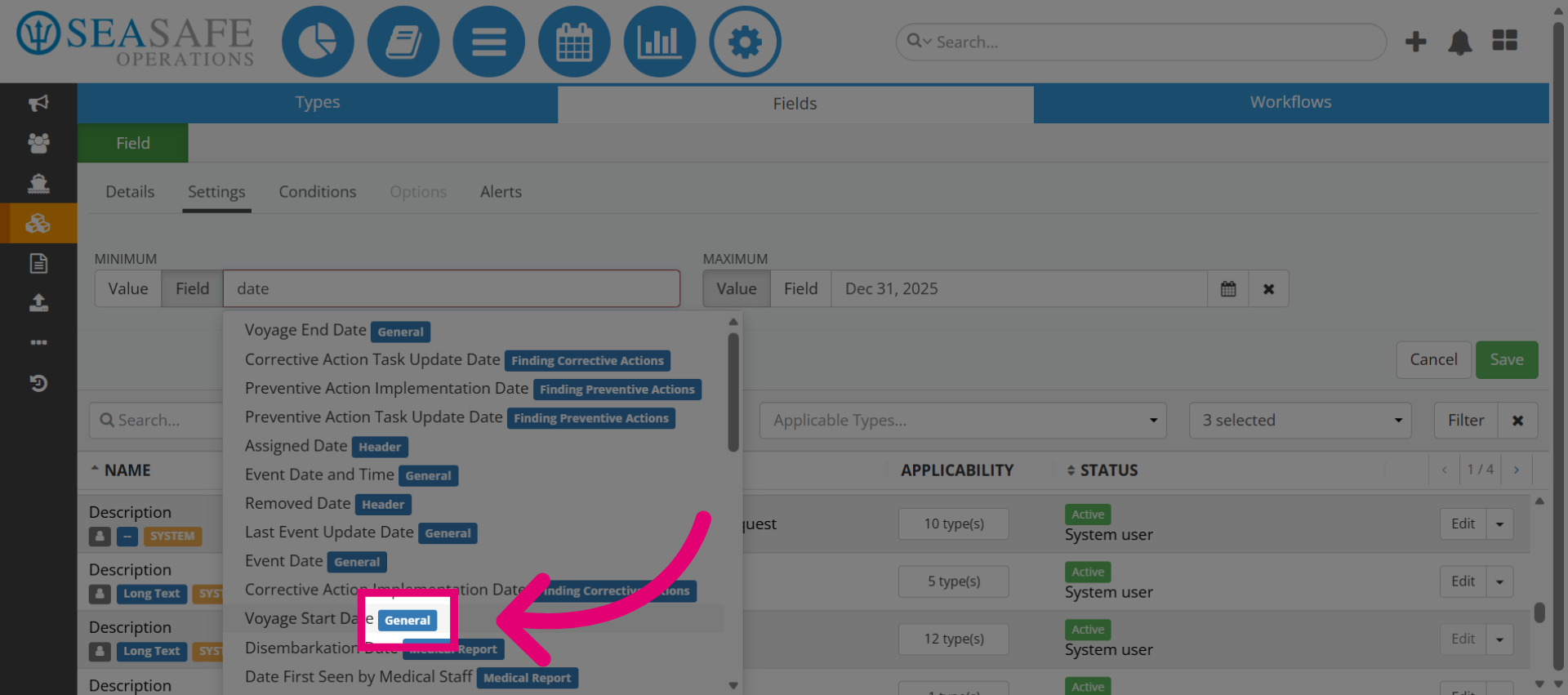Viewport: 1568px width, 695px height.
Task: Click the Cancel button
Action: point(1433,360)
